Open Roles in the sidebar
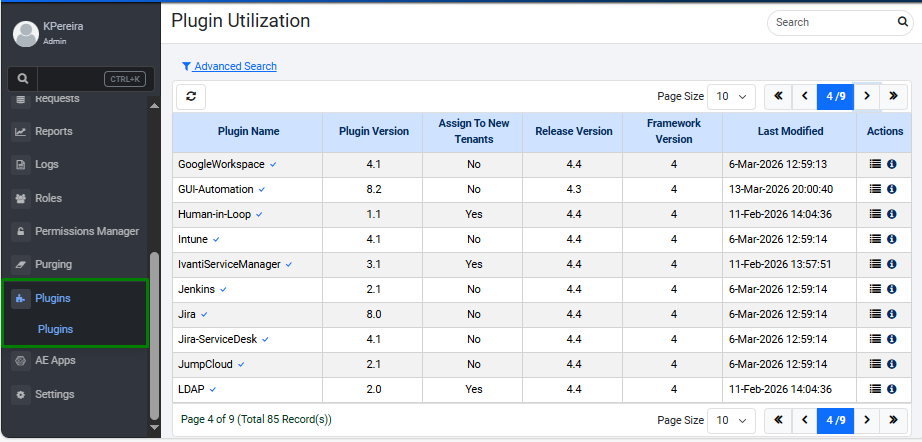This screenshot has width=922, height=442. 48,198
